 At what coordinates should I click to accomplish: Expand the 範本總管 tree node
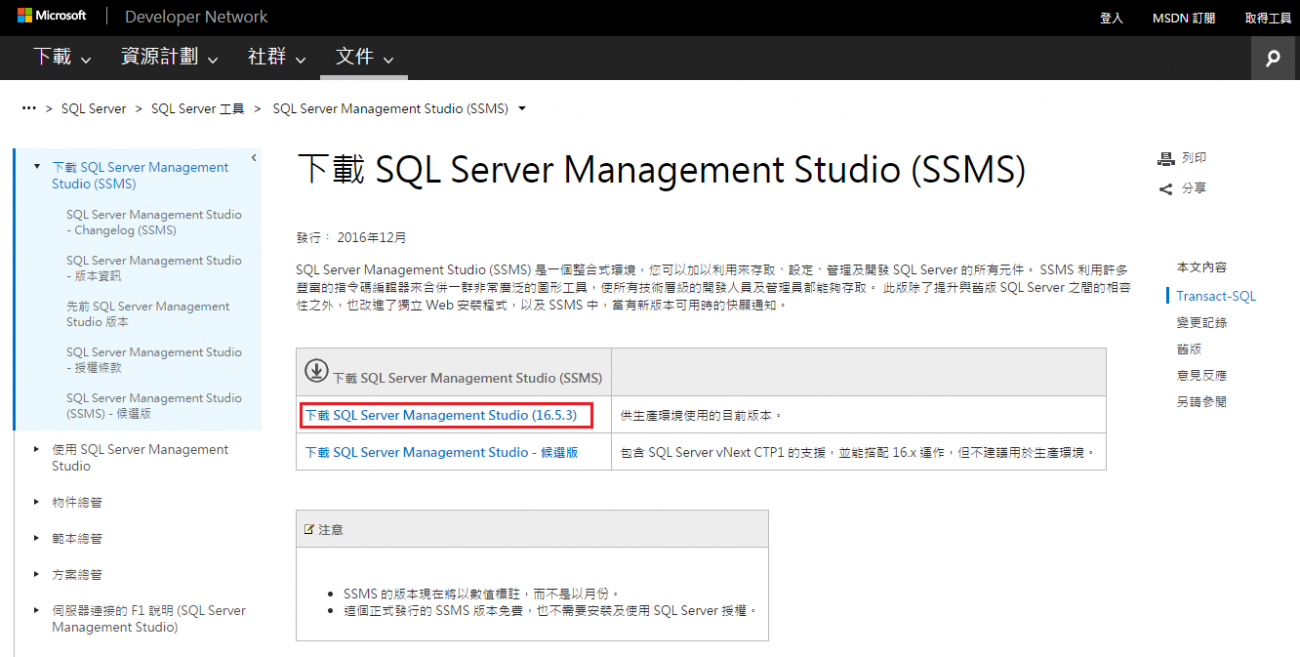(37, 538)
